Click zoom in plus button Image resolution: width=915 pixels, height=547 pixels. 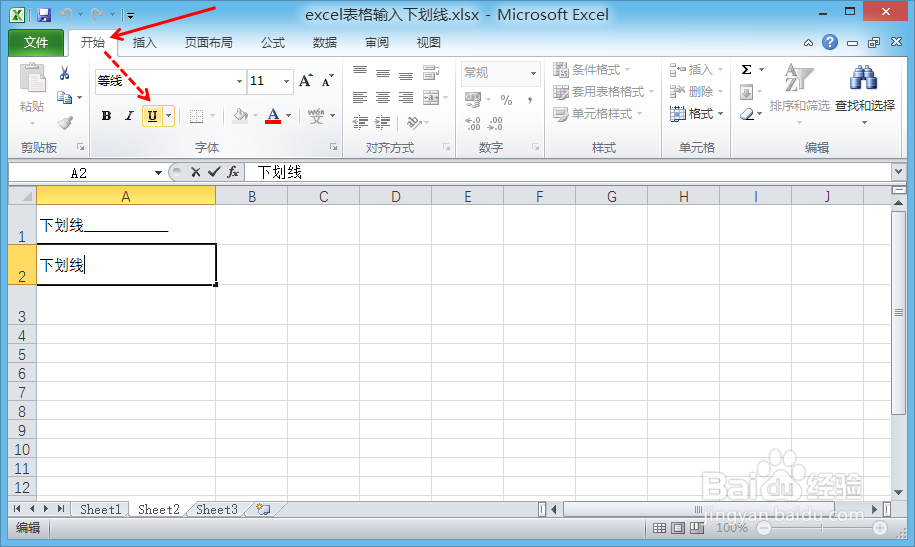879,528
